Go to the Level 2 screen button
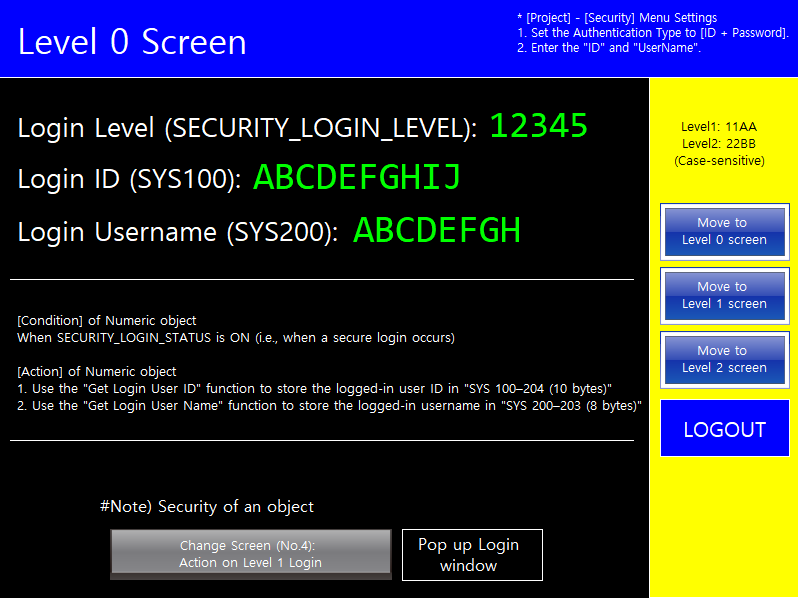Screen dimensions: 799x598 pyautogui.click(x=725, y=360)
